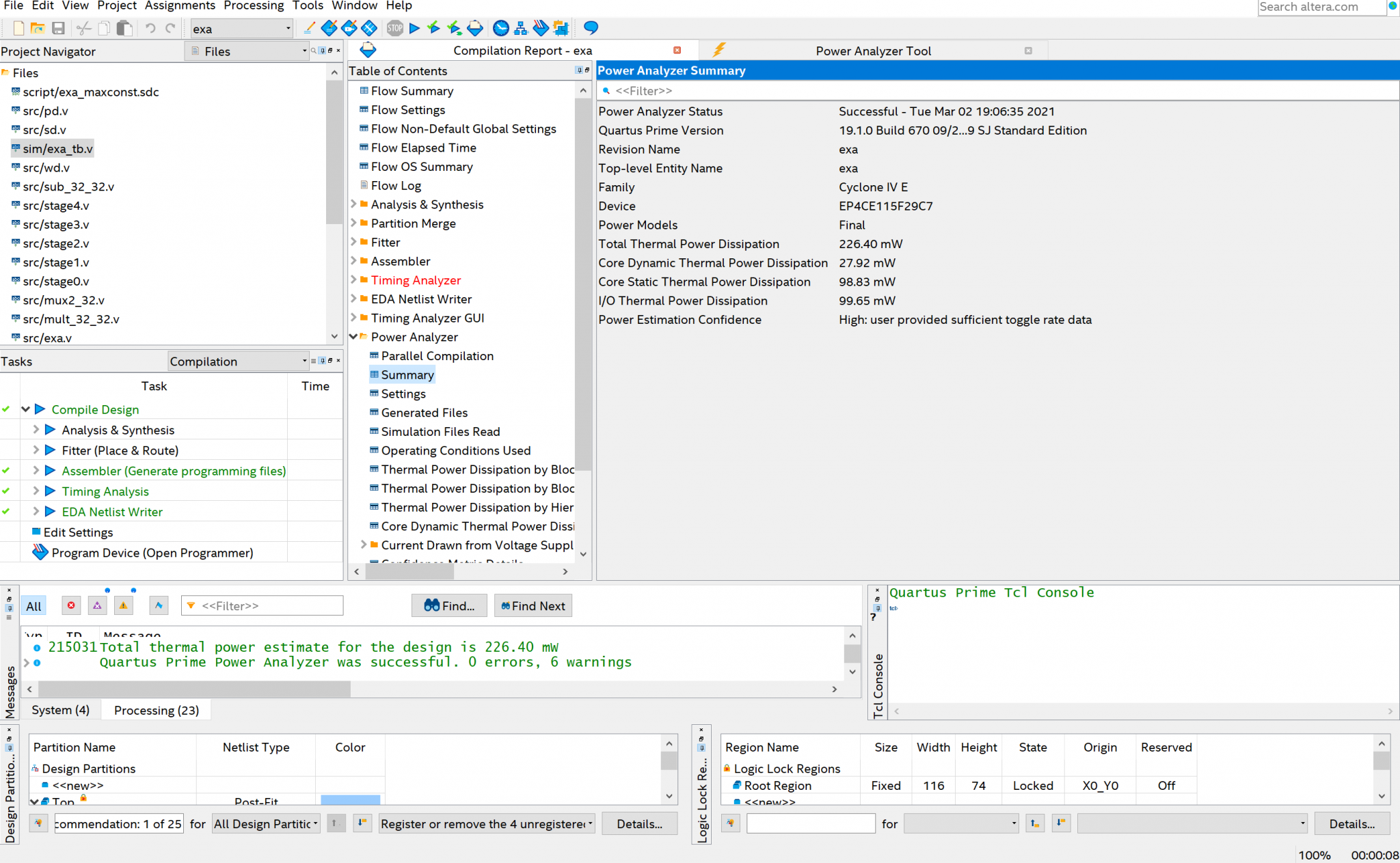Expand the Fitter report folder

(x=354, y=242)
